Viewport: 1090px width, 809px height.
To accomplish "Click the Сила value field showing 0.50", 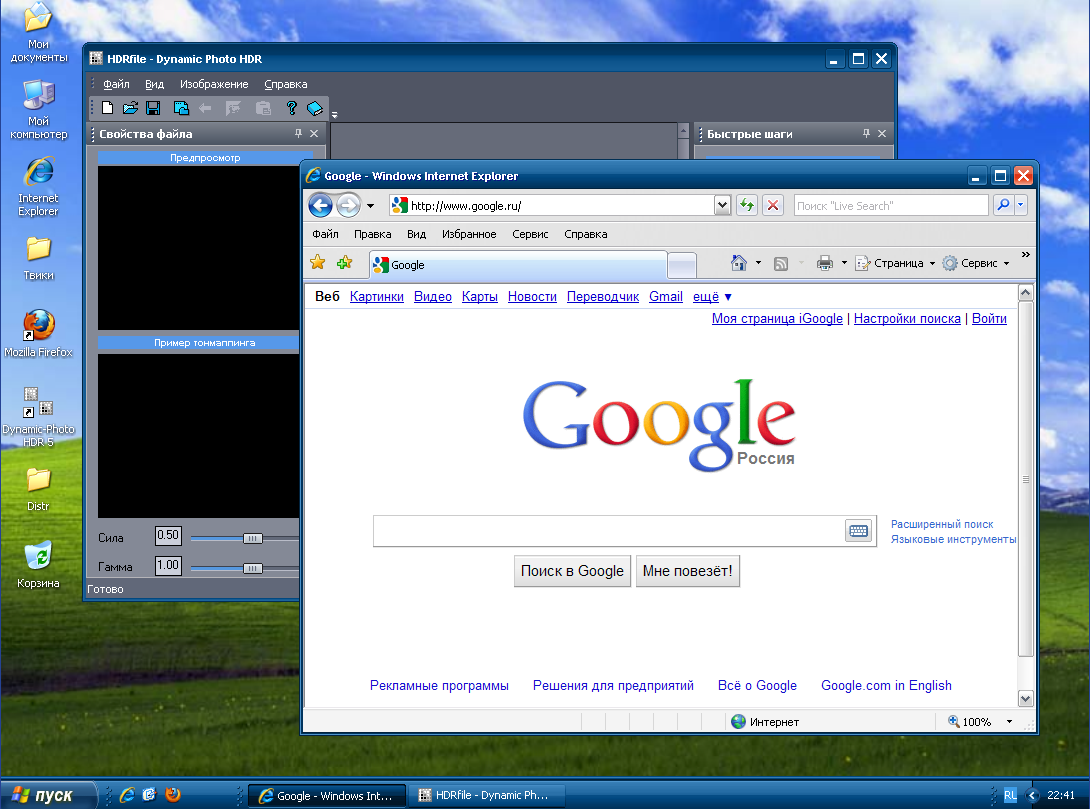I will [x=168, y=535].
